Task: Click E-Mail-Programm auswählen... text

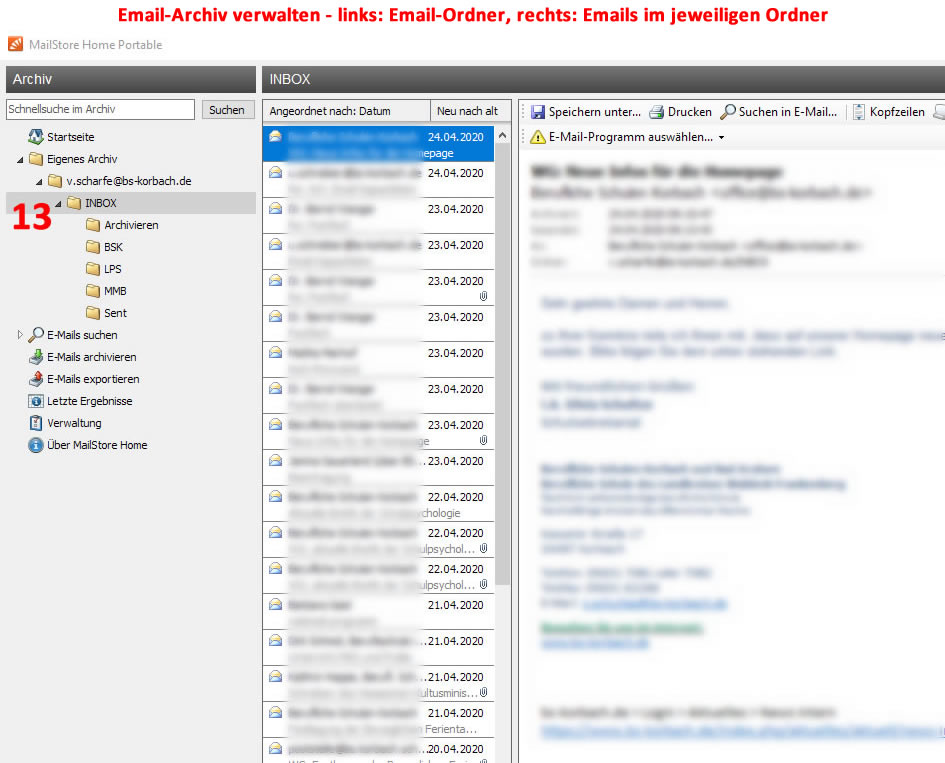Action: tap(630, 137)
